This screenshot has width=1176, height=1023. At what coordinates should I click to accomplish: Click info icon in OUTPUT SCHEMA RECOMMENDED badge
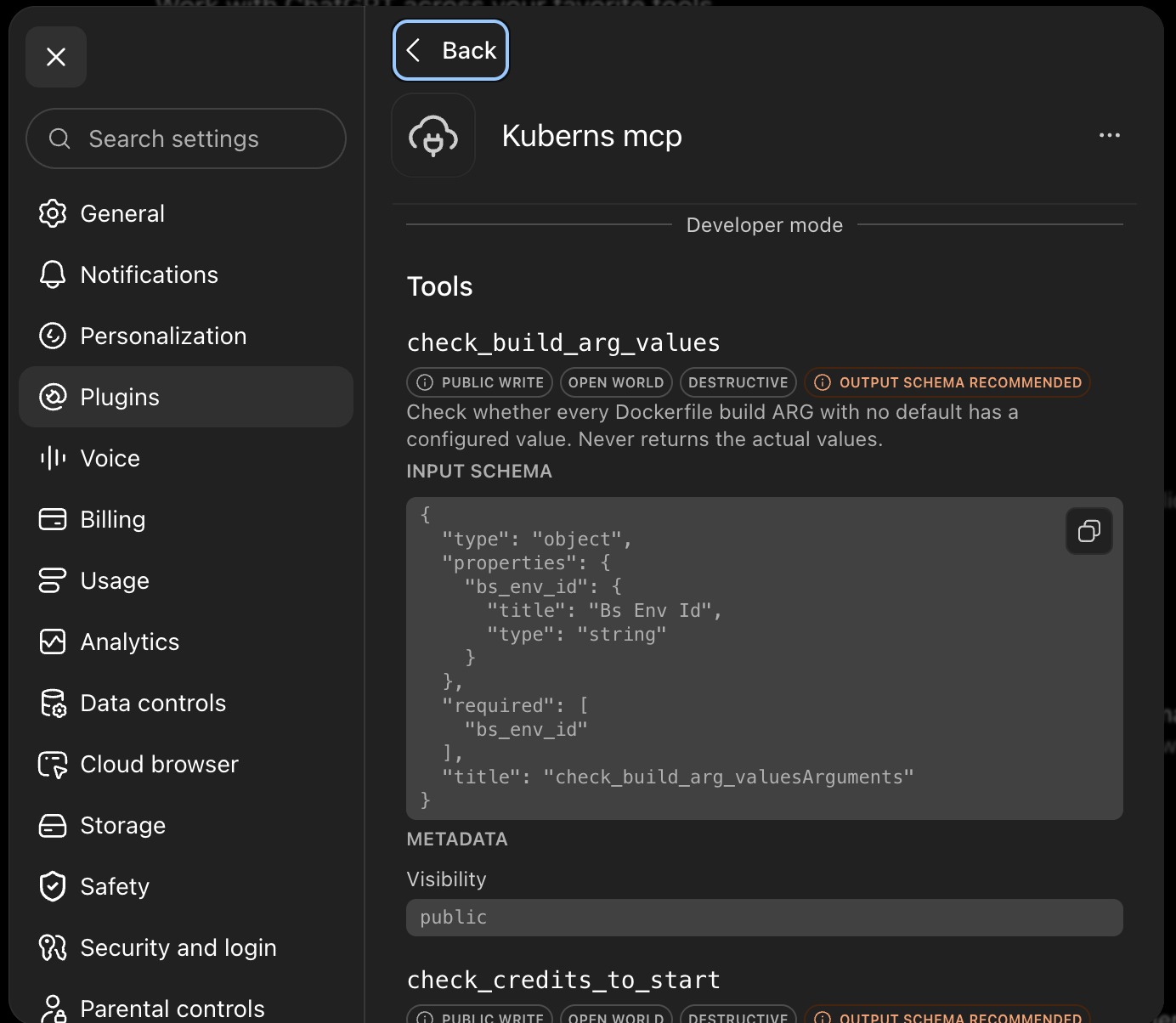tap(823, 382)
